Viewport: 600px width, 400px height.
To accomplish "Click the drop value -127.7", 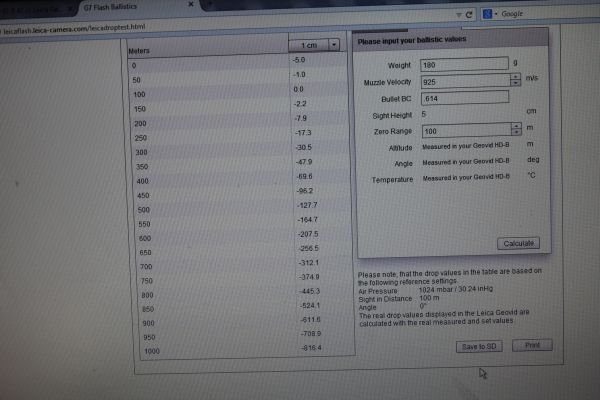I will point(307,205).
